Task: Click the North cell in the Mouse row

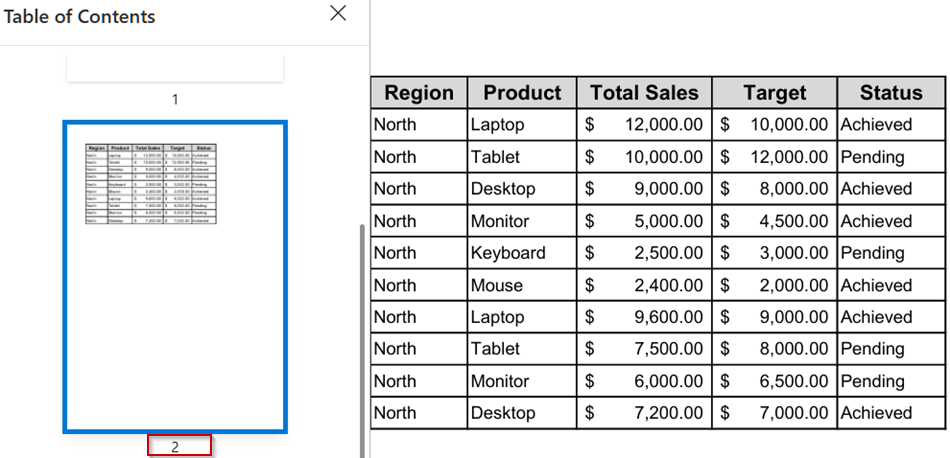Action: click(419, 285)
